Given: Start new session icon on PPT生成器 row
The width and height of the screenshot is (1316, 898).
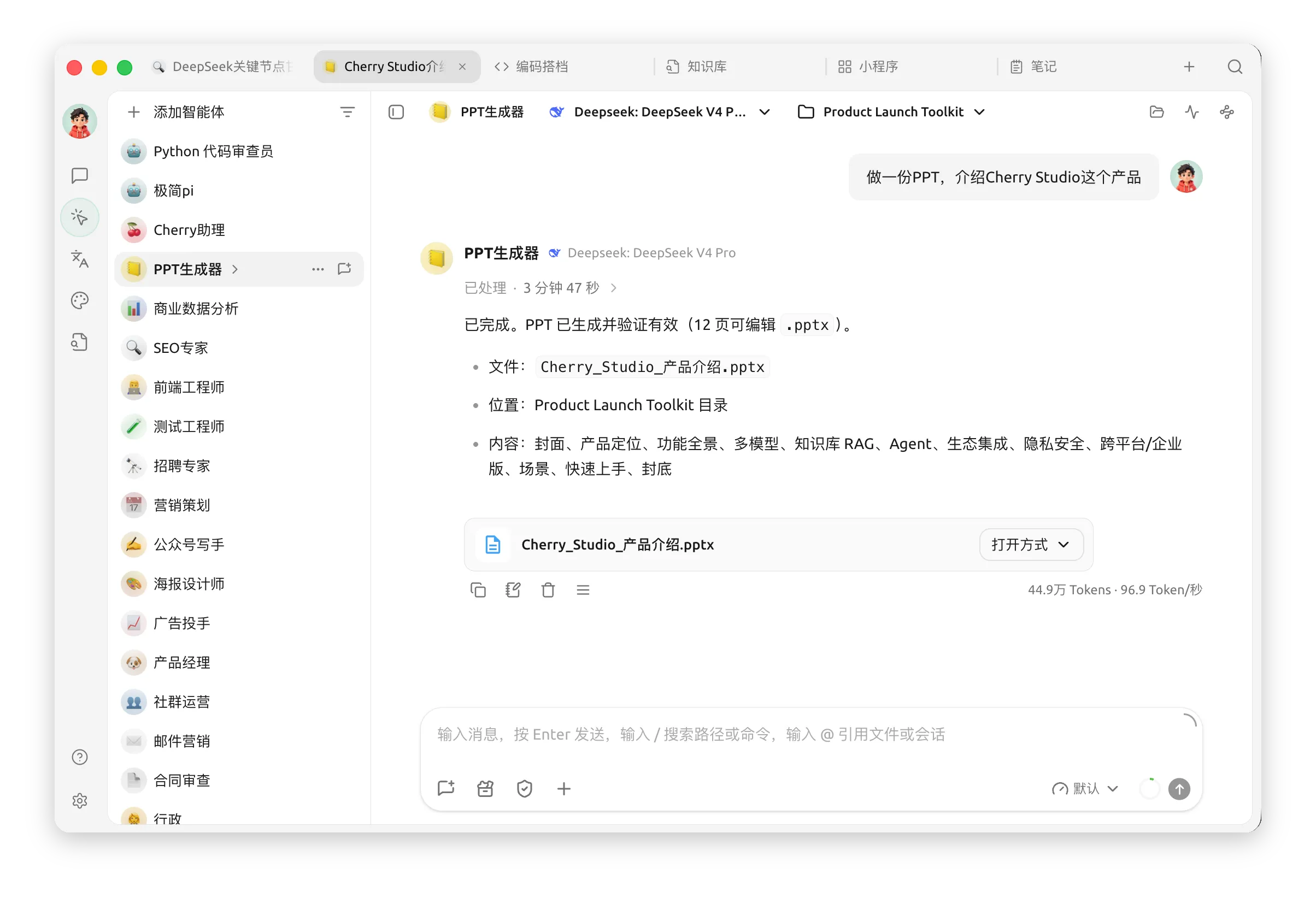Looking at the screenshot, I should click(x=345, y=269).
